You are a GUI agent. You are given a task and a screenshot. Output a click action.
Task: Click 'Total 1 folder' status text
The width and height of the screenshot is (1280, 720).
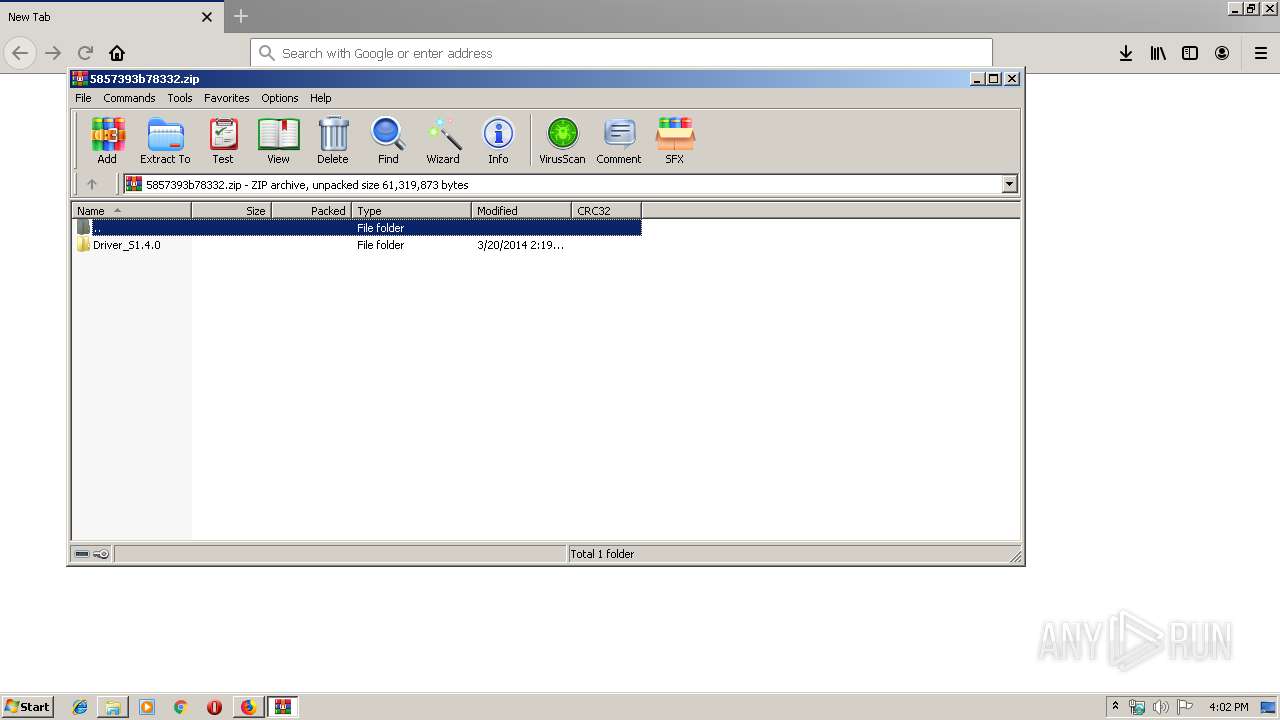[602, 554]
